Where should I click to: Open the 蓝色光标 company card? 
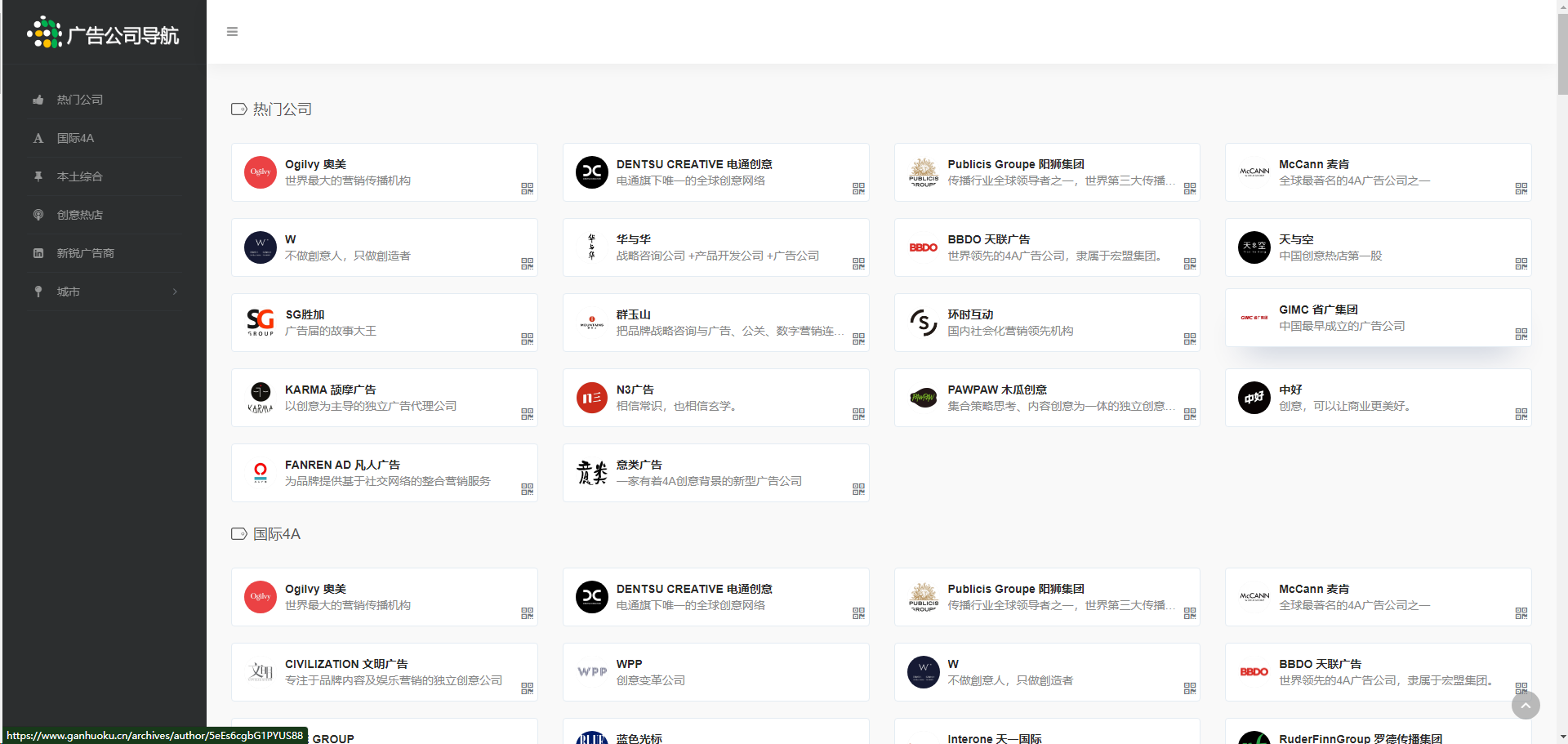pos(716,732)
